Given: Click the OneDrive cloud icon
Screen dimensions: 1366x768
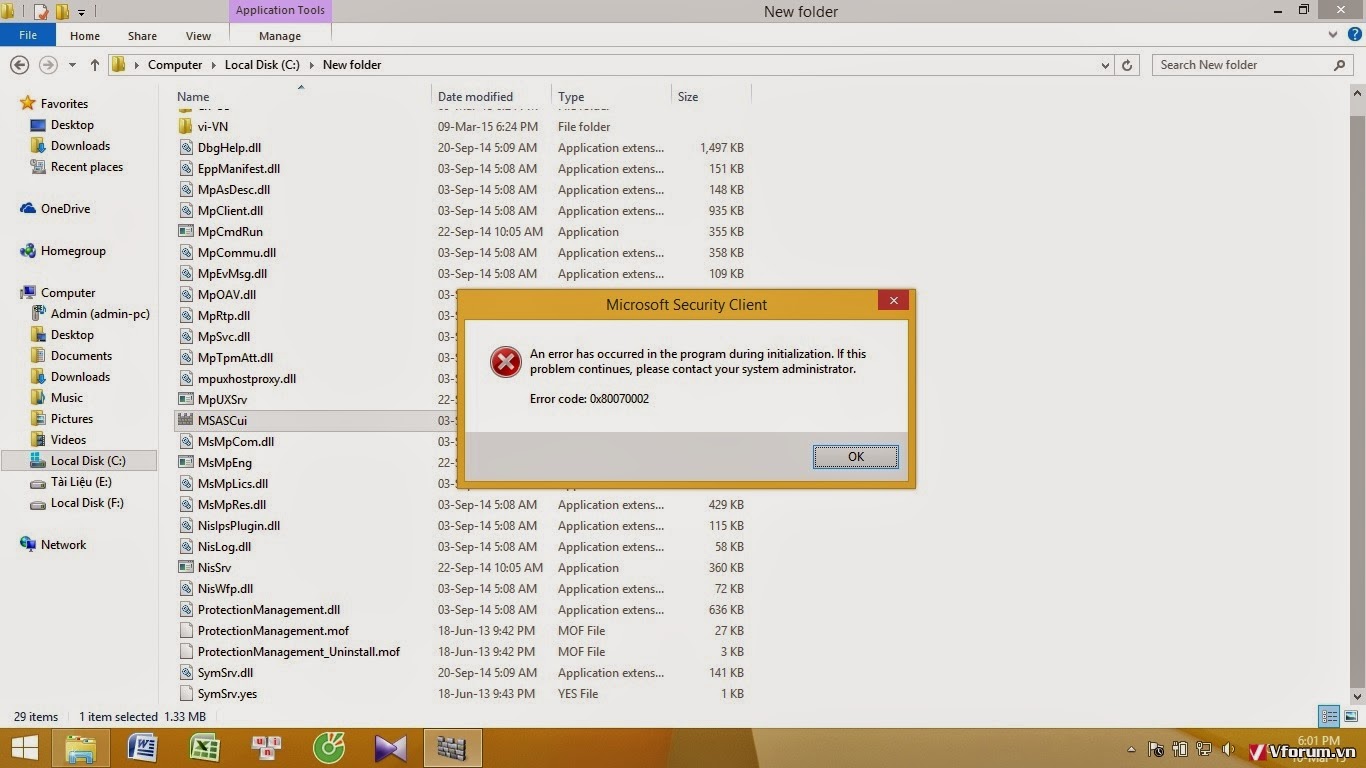Looking at the screenshot, I should 28,209.
